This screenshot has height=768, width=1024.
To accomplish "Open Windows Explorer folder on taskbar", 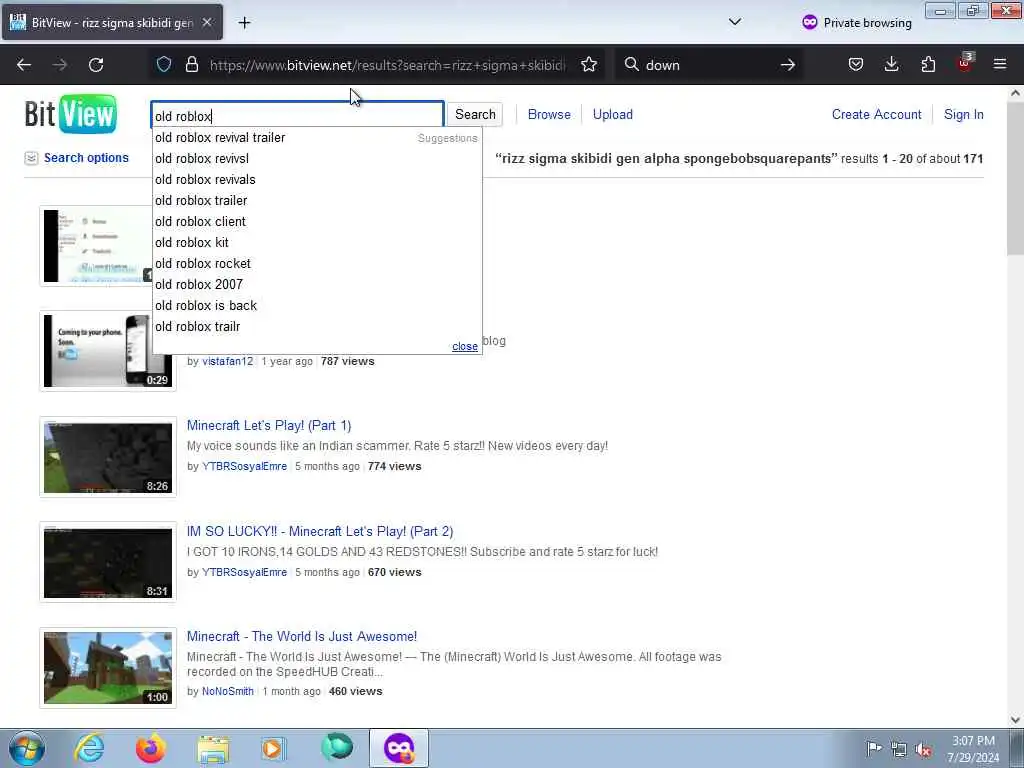I will tap(213, 749).
